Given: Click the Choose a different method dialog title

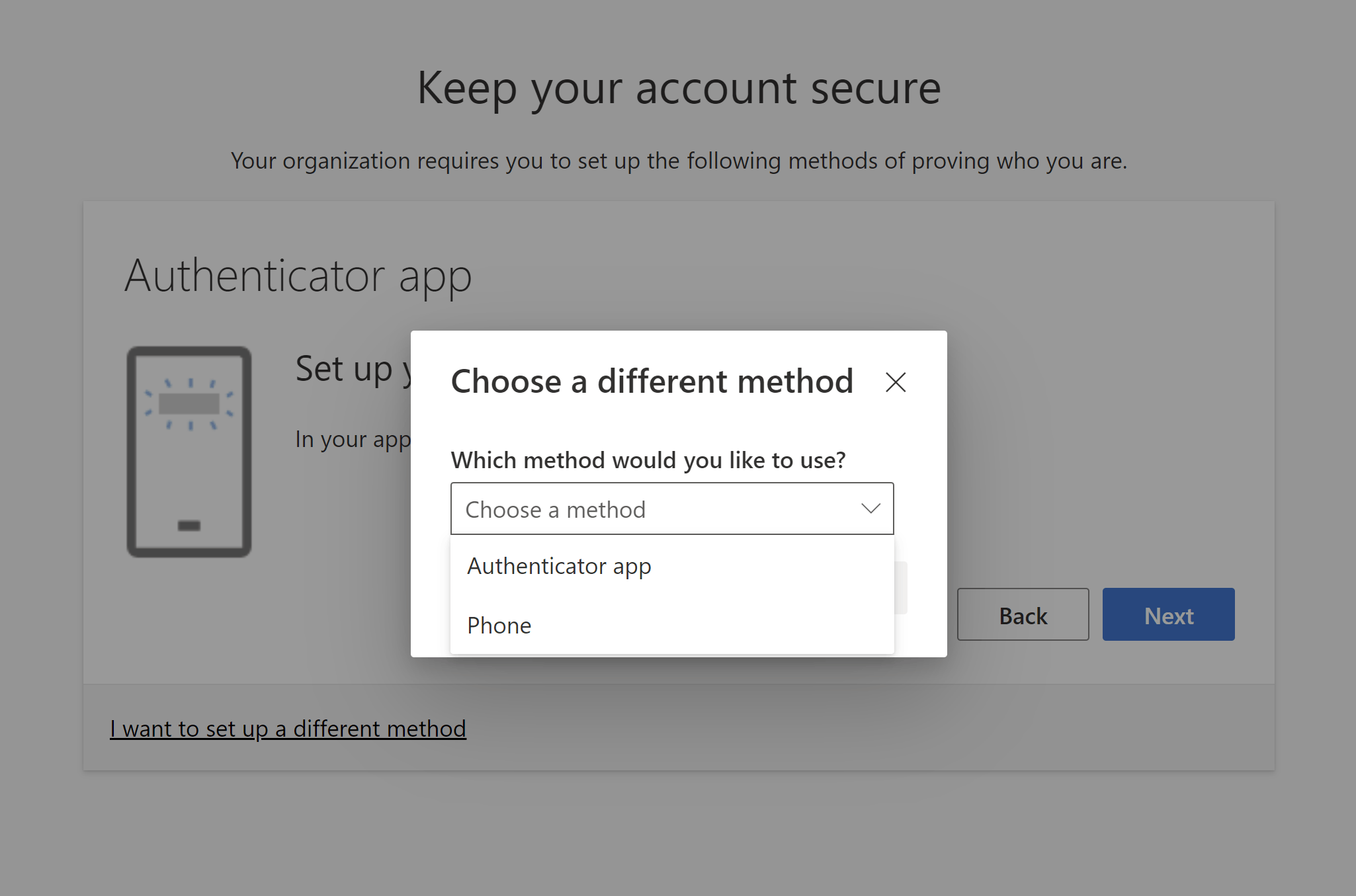Looking at the screenshot, I should click(652, 382).
